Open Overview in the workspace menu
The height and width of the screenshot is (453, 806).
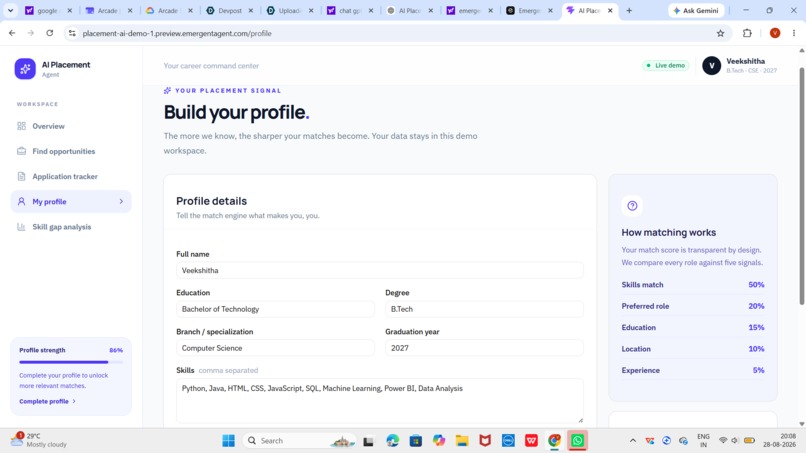click(71, 126)
